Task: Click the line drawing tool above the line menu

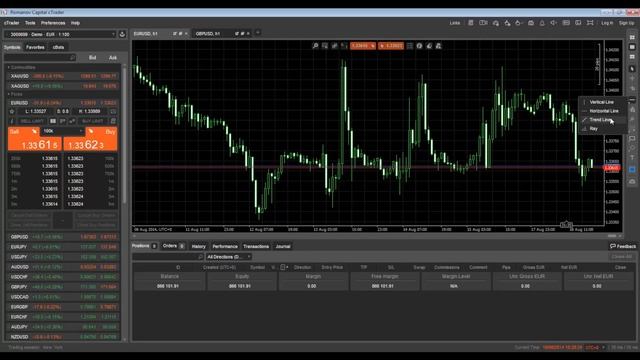Action: click(632, 99)
